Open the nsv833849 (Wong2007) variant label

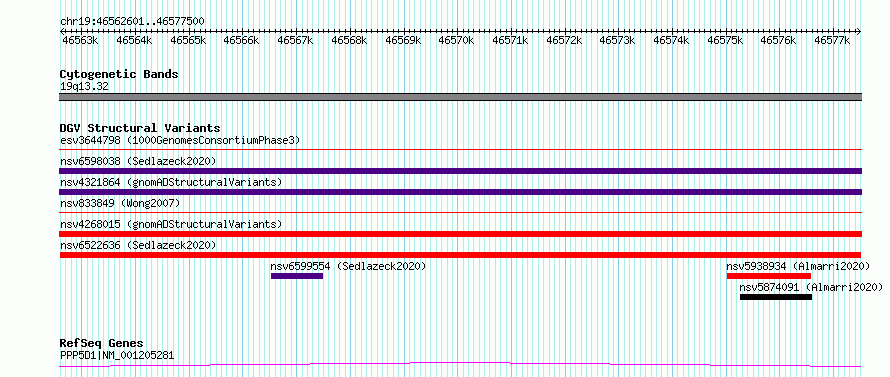pyautogui.click(x=120, y=203)
